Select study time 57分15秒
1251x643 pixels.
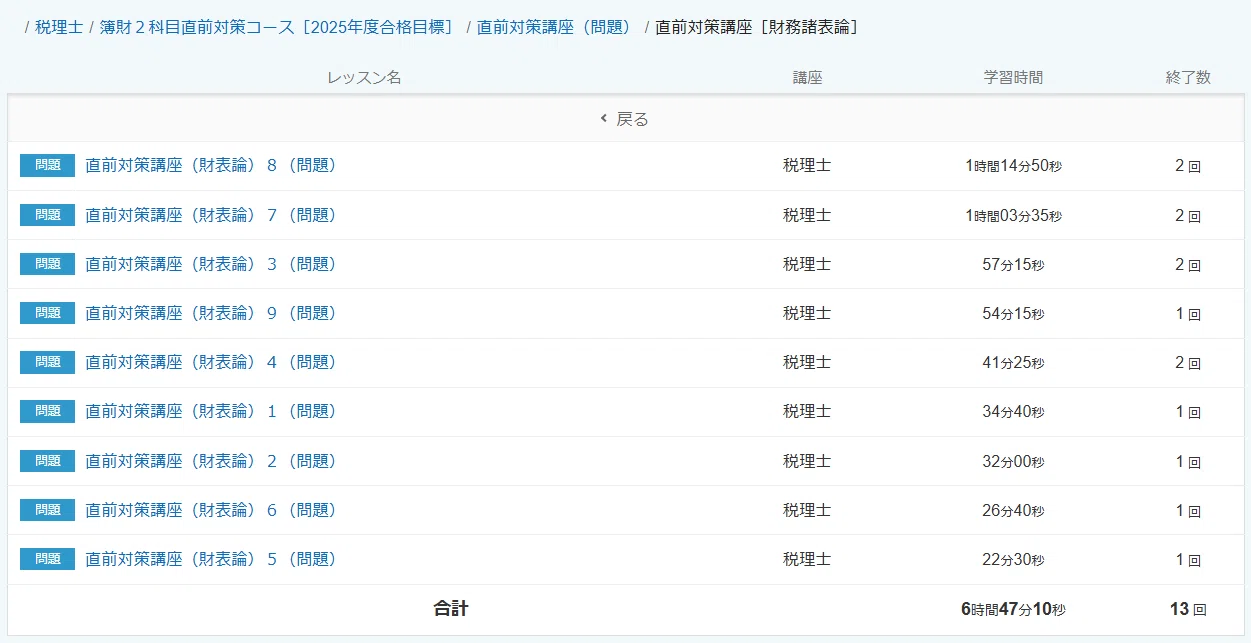point(1013,263)
